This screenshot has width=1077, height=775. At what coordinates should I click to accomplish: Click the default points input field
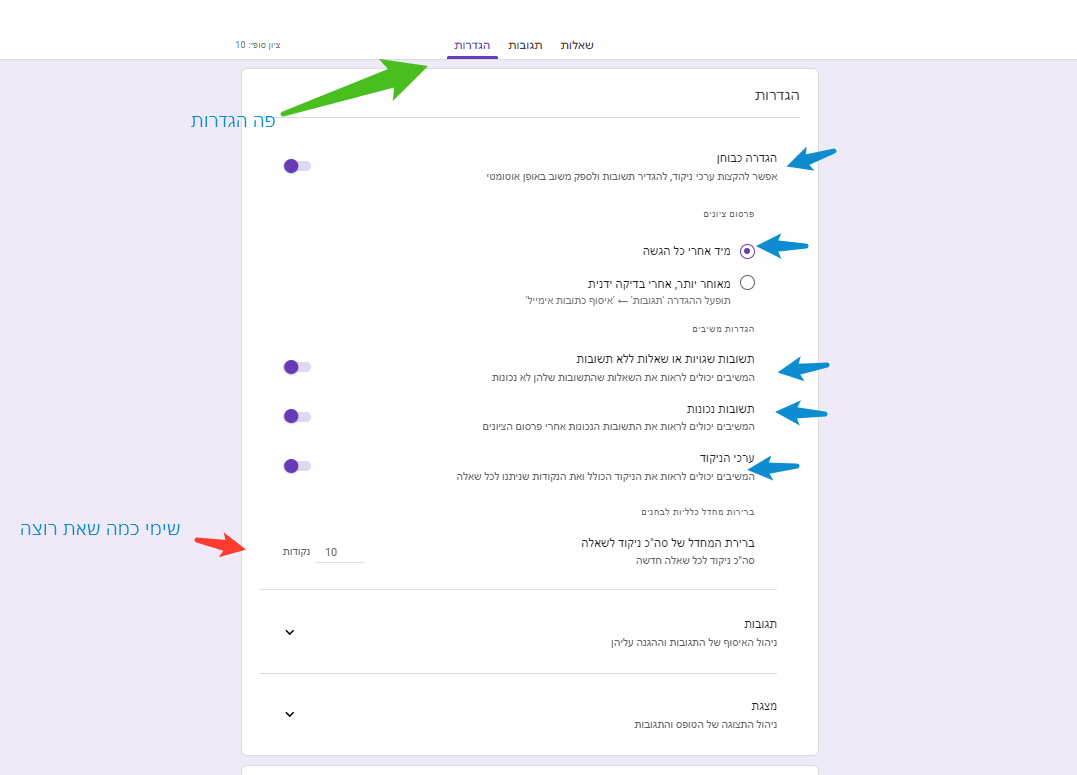(339, 552)
